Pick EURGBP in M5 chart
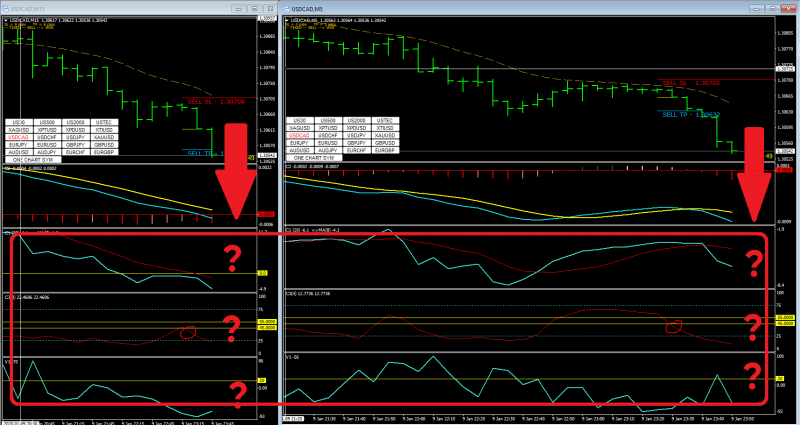This screenshot has height=425, width=800. [x=385, y=150]
